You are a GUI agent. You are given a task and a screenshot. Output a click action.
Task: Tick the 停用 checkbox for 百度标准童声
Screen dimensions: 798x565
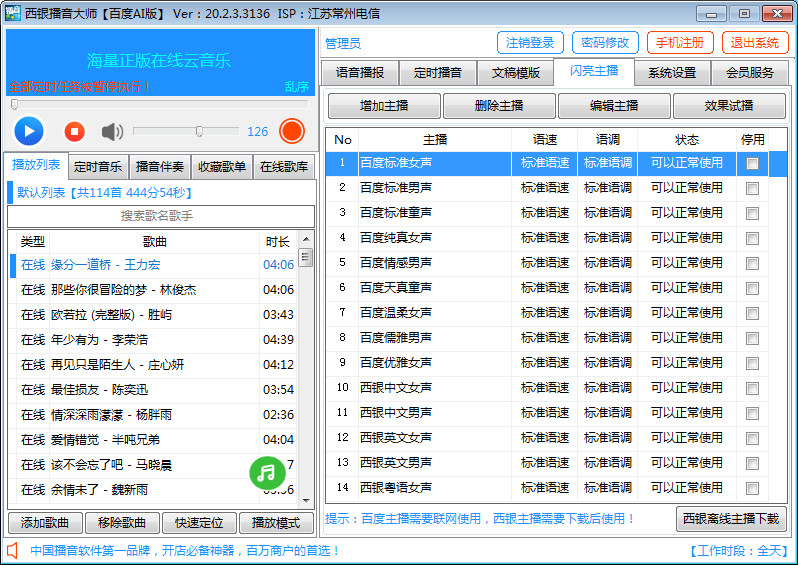(752, 213)
